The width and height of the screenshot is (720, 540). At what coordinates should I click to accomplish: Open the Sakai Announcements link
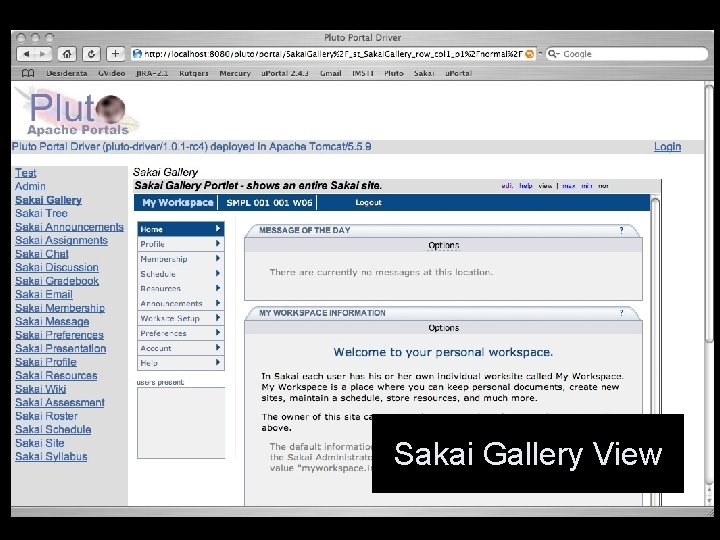tap(69, 227)
